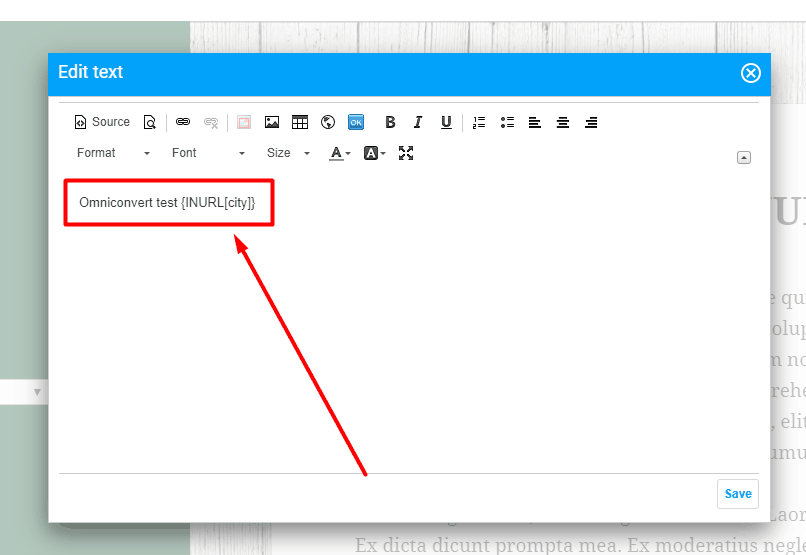Screen dimensions: 806x555
Task: Toggle underline formatting
Action: 446,122
